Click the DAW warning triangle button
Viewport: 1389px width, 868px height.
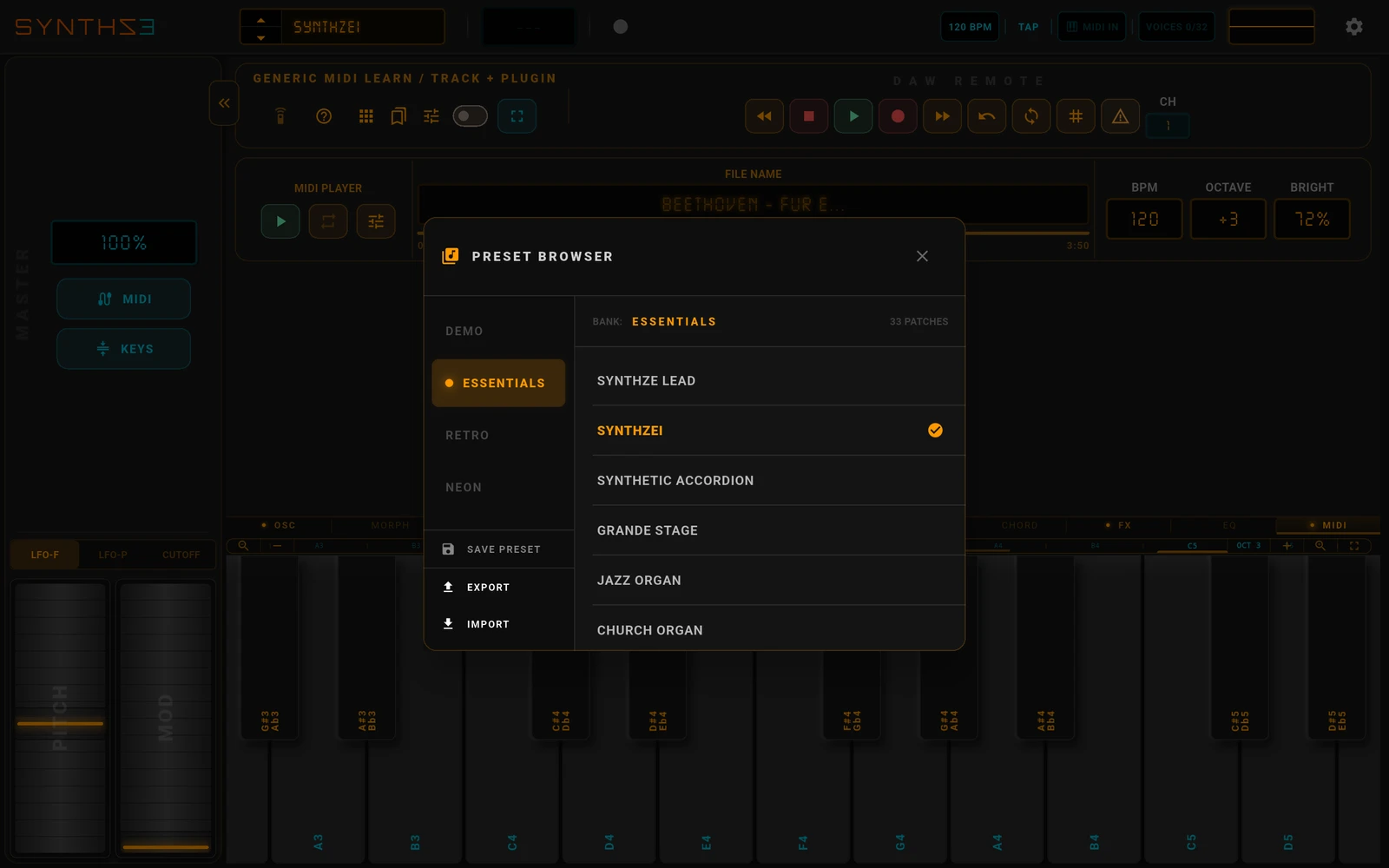coord(1121,116)
